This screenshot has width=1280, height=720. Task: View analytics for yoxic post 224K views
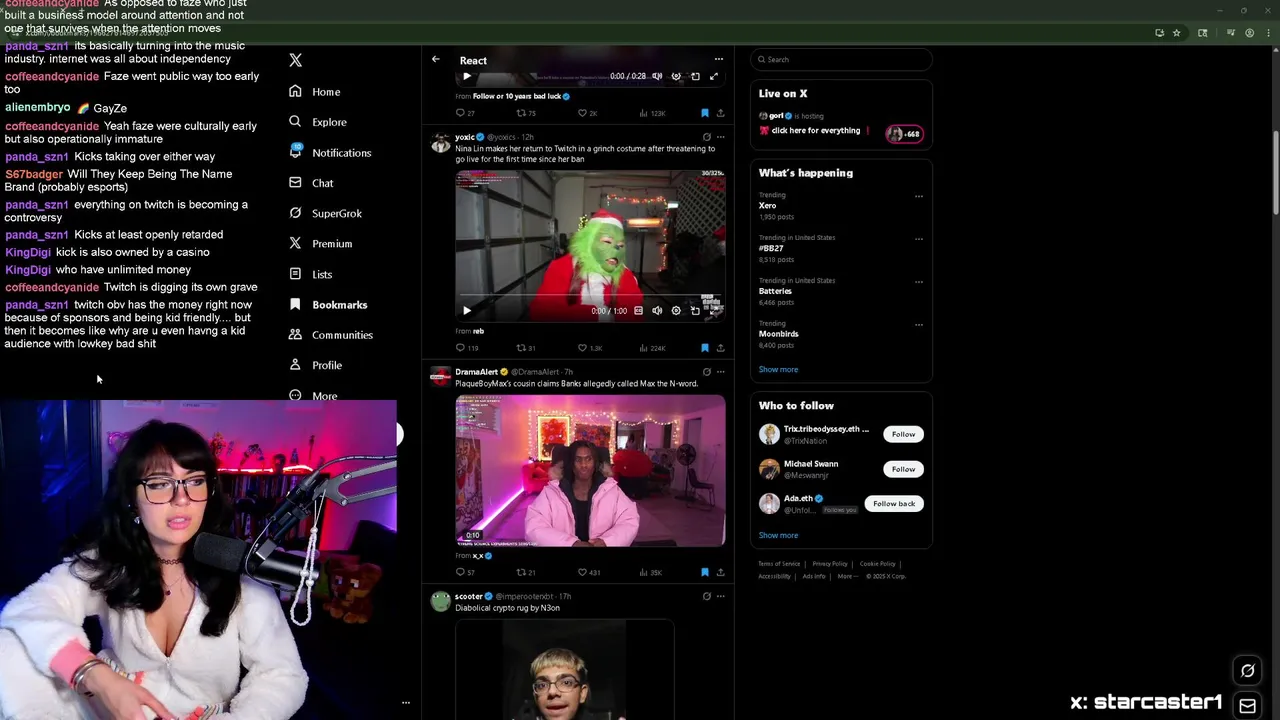pyautogui.click(x=653, y=348)
